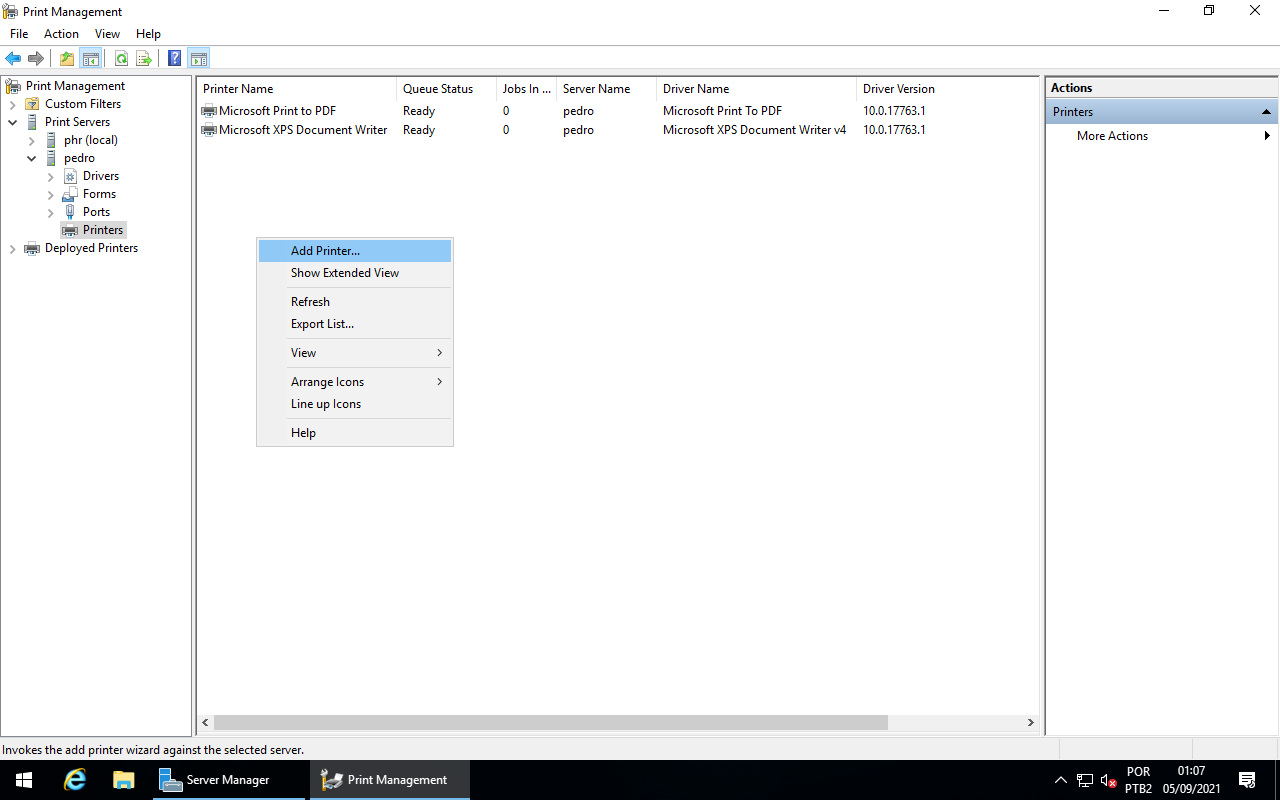Click the Refresh toolbar icon
The width and height of the screenshot is (1280, 800).
click(121, 58)
